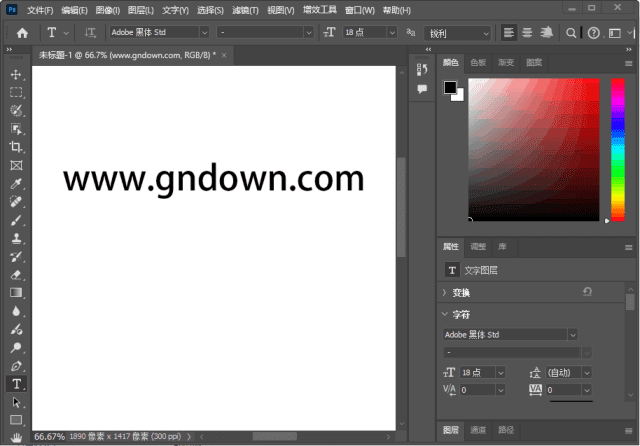Select the Rectangular Marquee tool
This screenshot has width=640, height=446.
pos(16,92)
